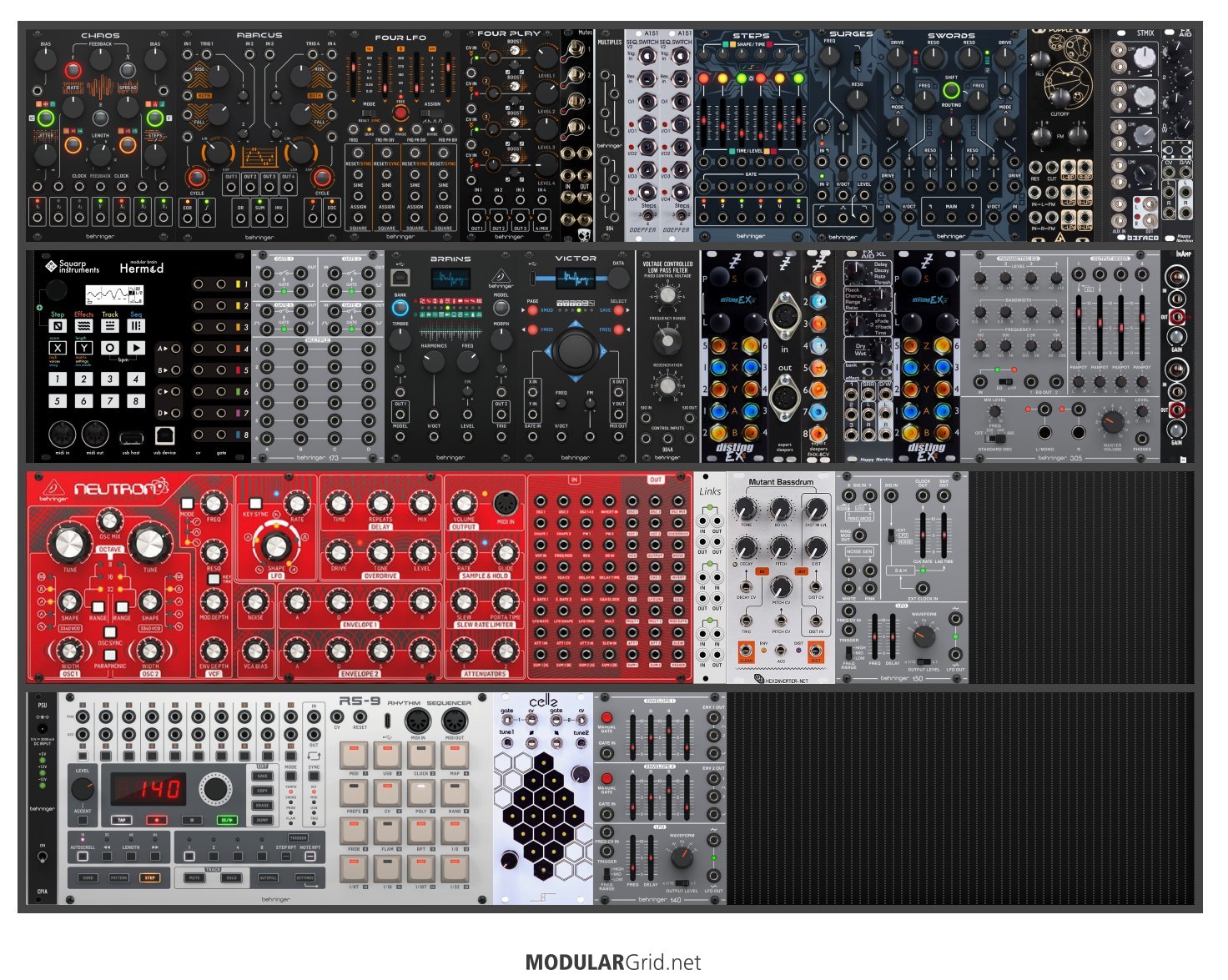
Task: Hit the TAP tempo button on RS-9
Action: coord(122,820)
